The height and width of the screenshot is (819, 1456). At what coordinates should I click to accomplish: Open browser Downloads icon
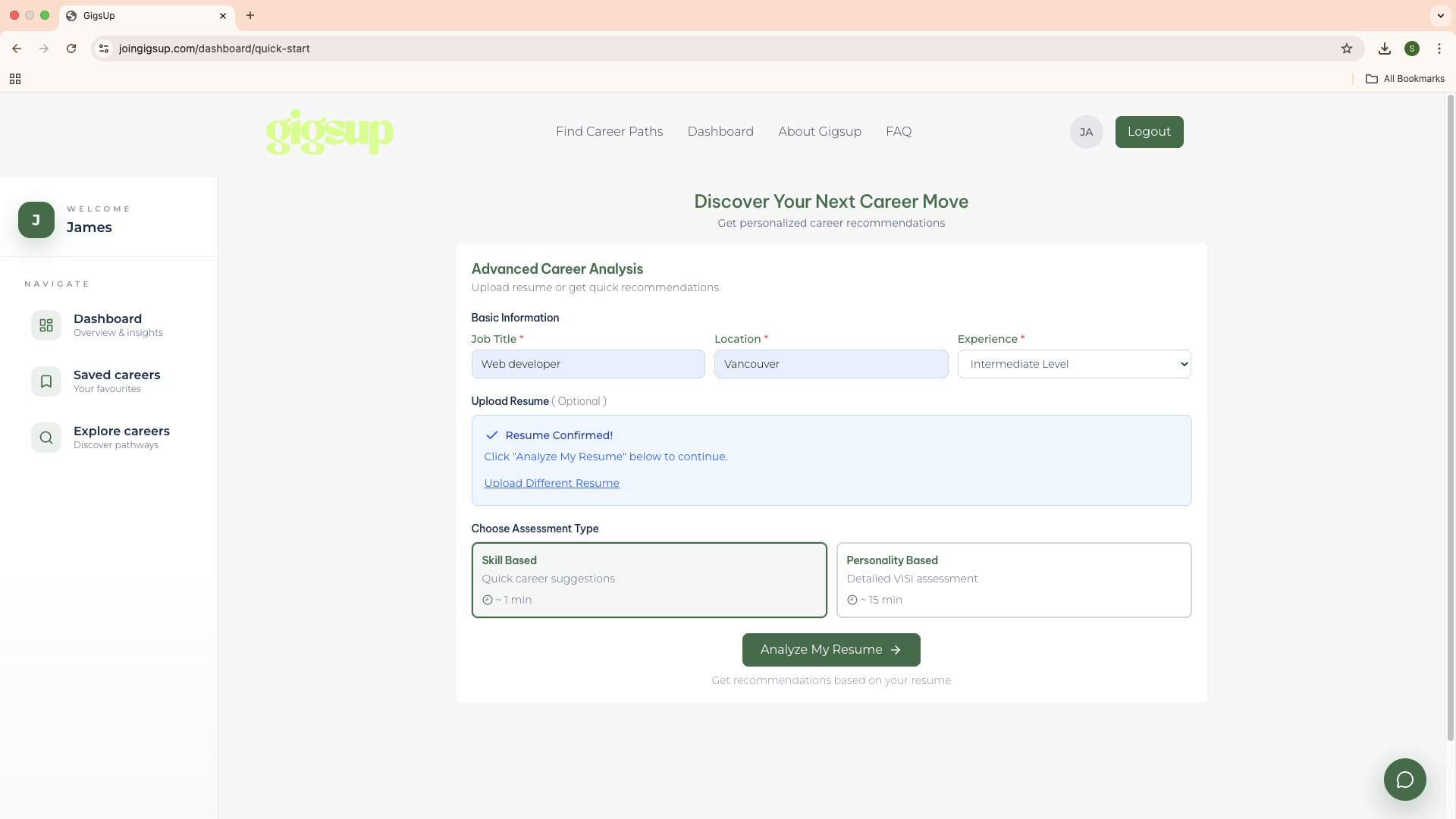pos(1384,48)
